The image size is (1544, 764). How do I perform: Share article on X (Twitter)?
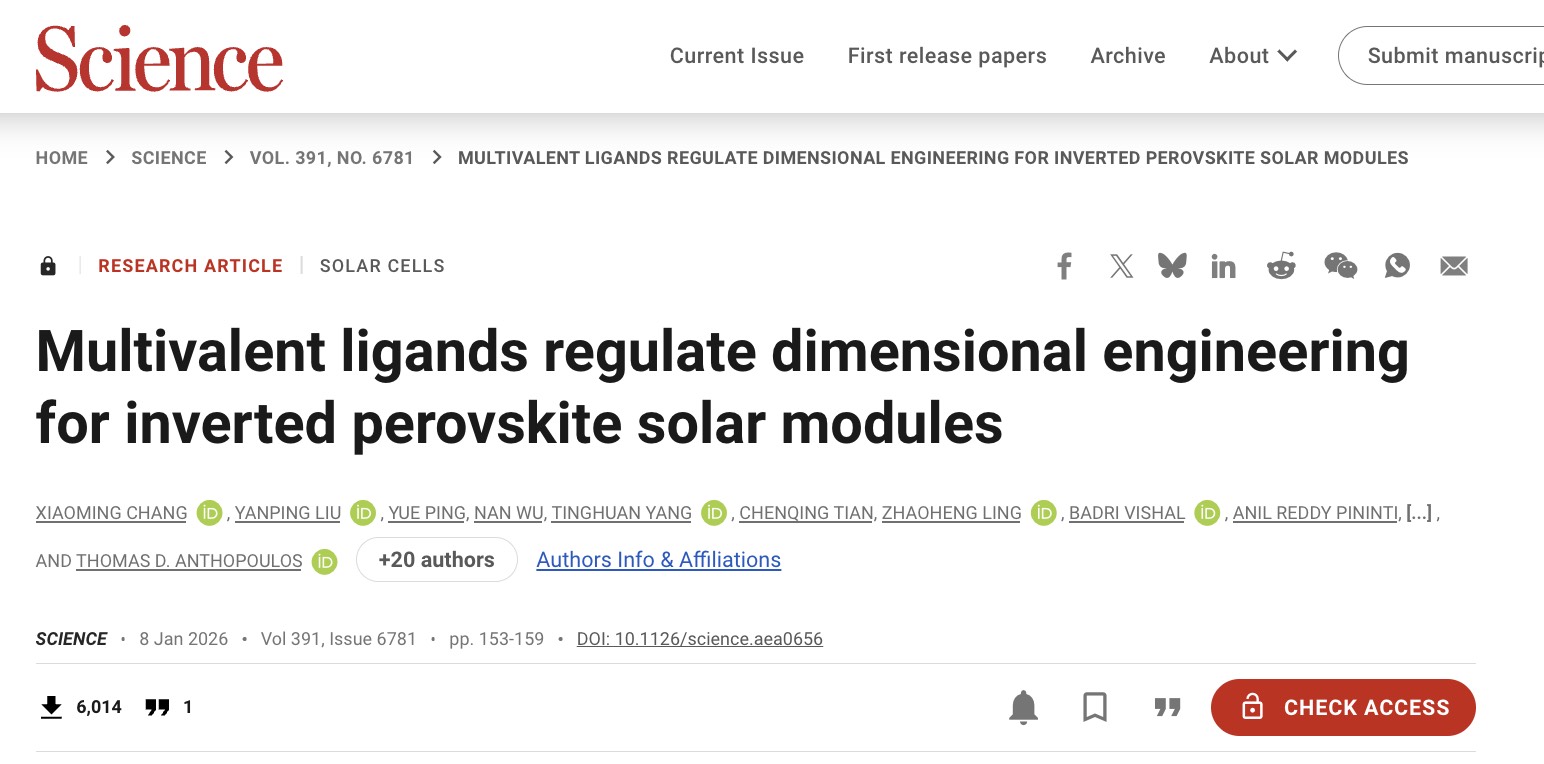(x=1121, y=266)
